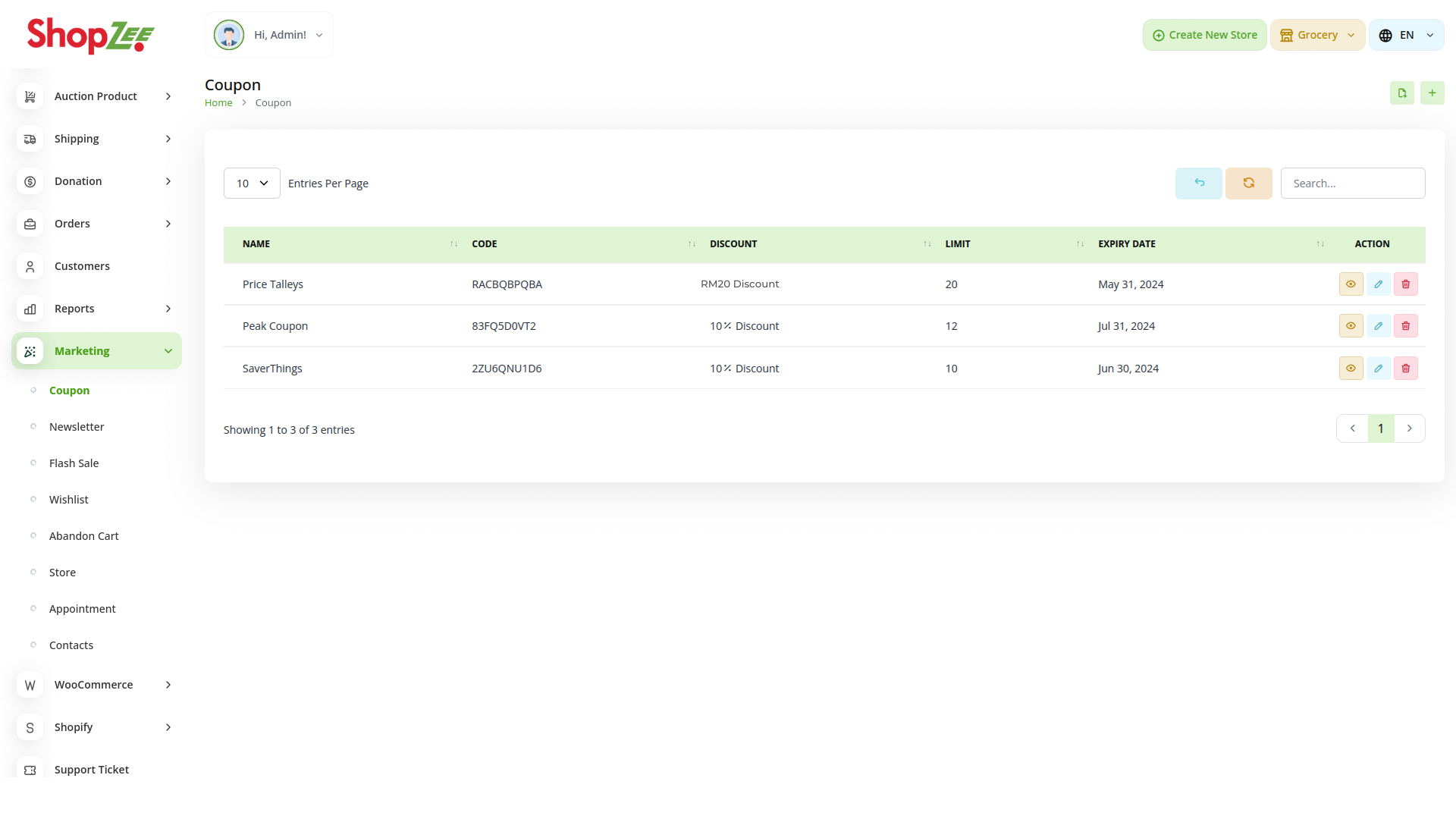Click the green plus add coupon icon
Viewport: 1456px width, 819px height.
tap(1432, 93)
